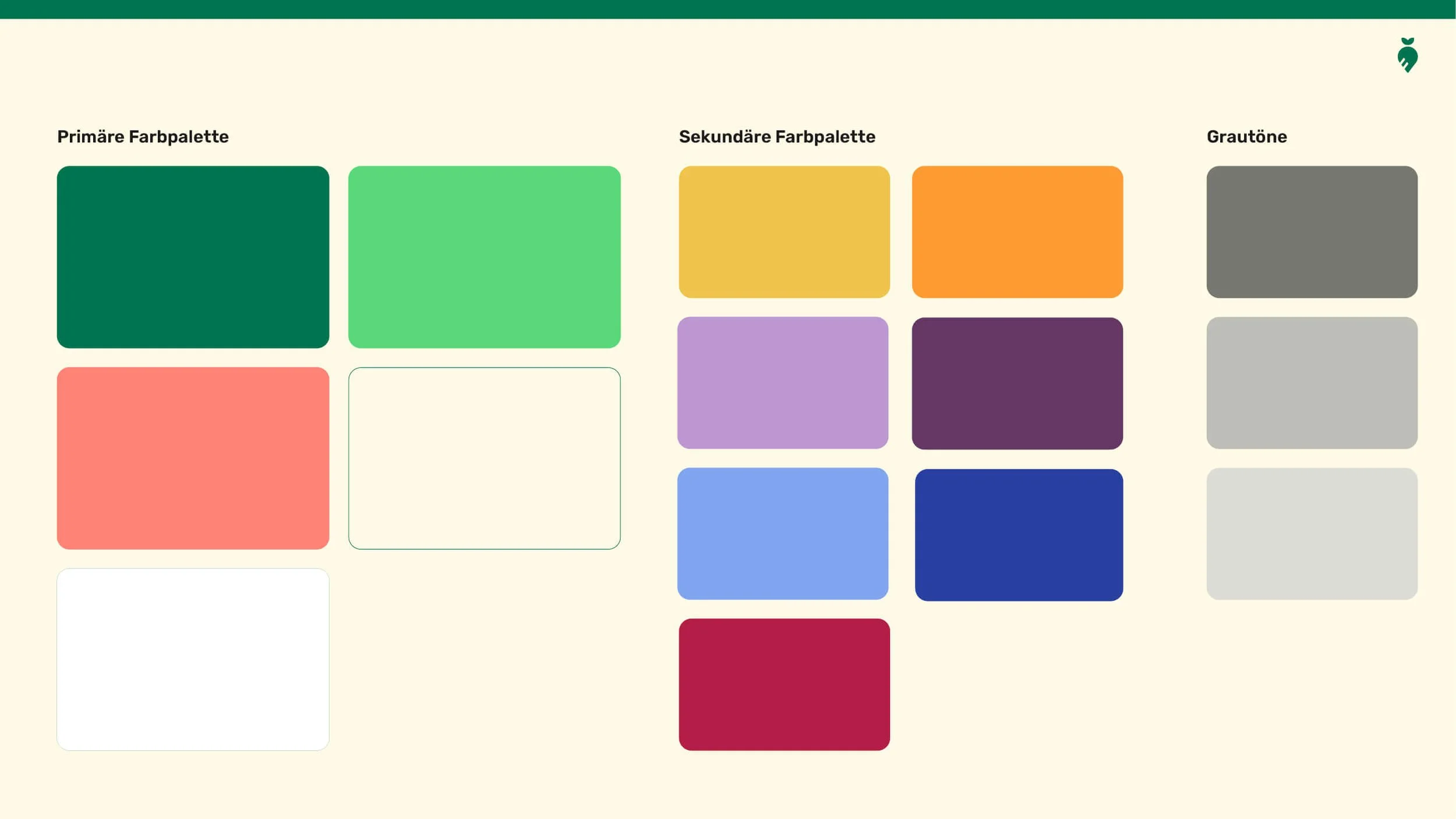Pick the mustard yellow secondary swatch
1456x819 pixels.
(784, 232)
